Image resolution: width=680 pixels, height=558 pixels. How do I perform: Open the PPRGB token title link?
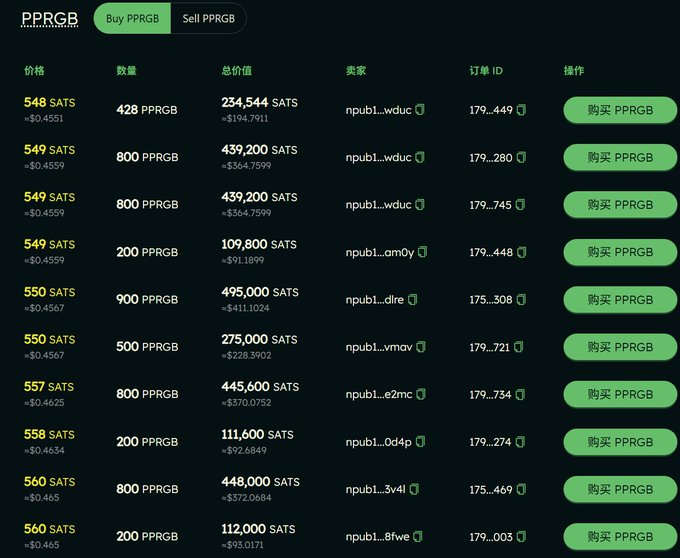[50, 19]
